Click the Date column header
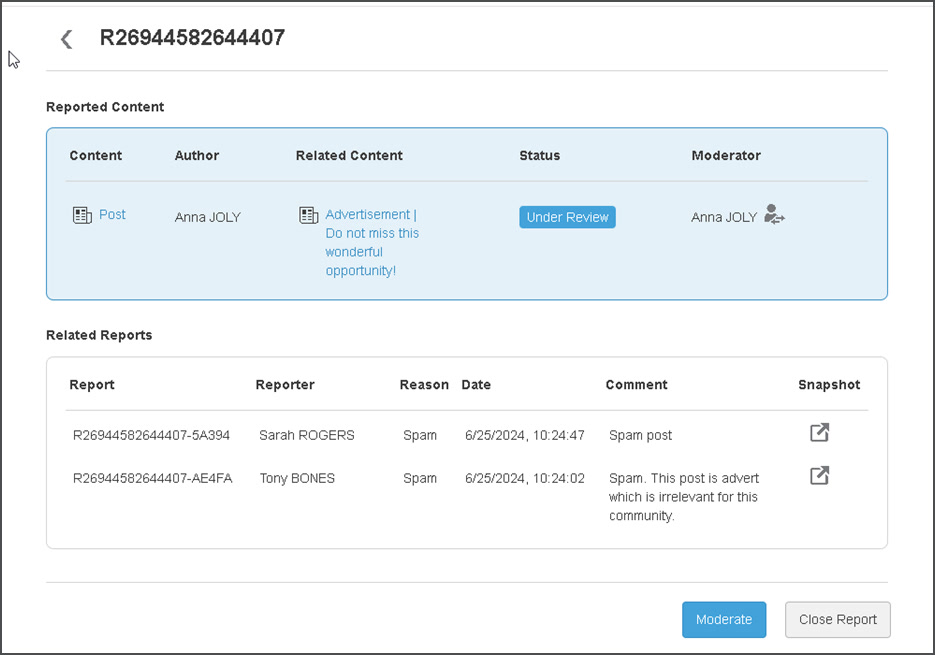This screenshot has width=935, height=655. pos(476,384)
